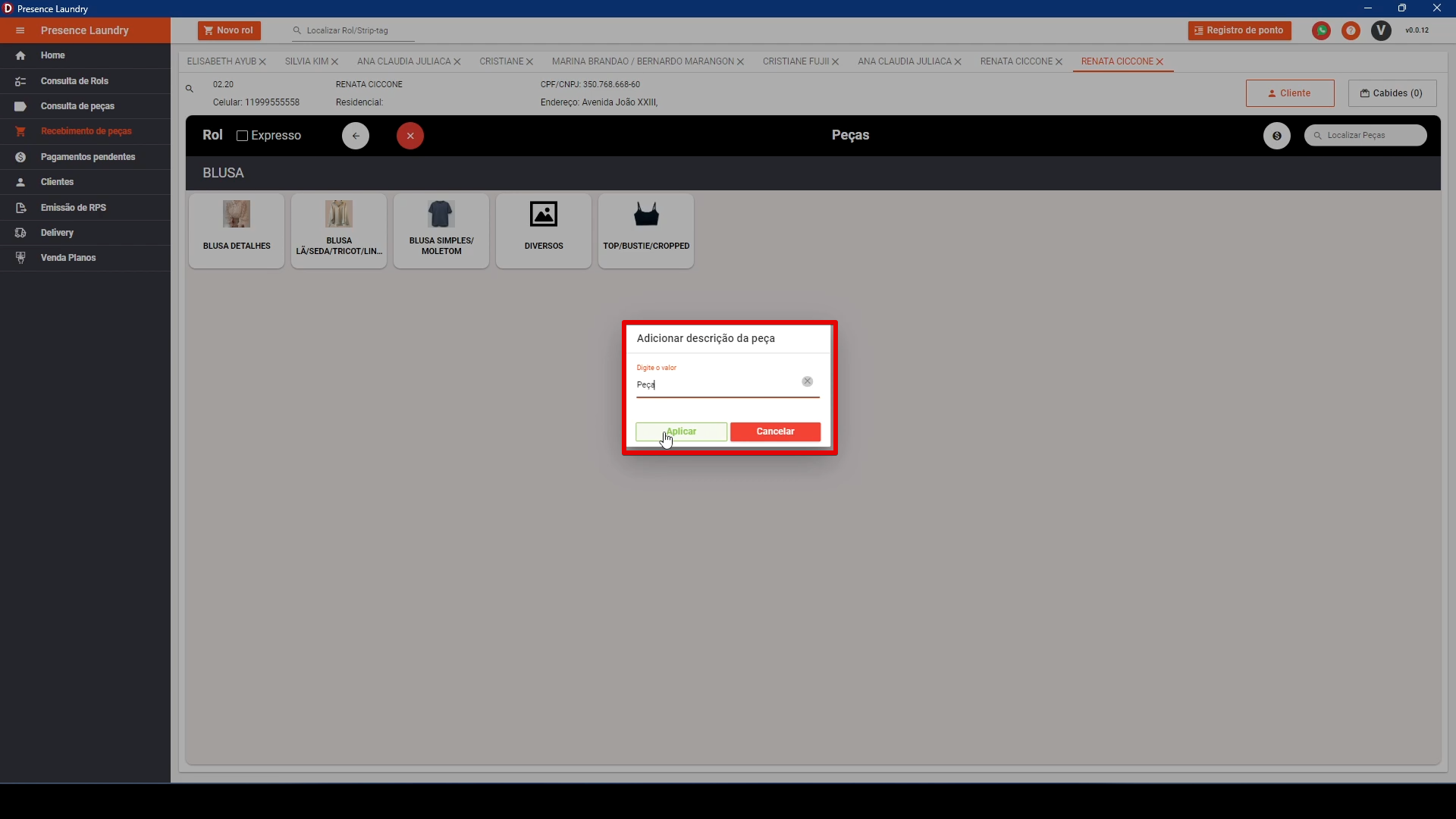Click the Presence Laundry sidebar title

click(85, 30)
